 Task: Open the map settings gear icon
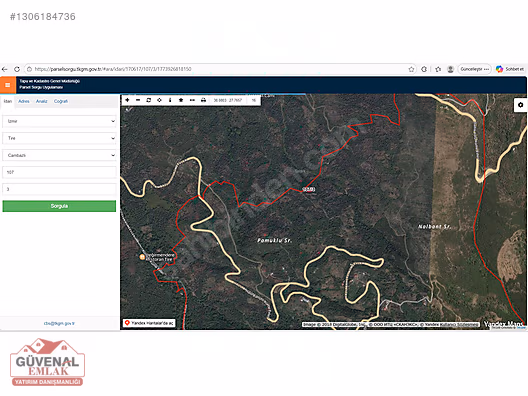(520, 105)
